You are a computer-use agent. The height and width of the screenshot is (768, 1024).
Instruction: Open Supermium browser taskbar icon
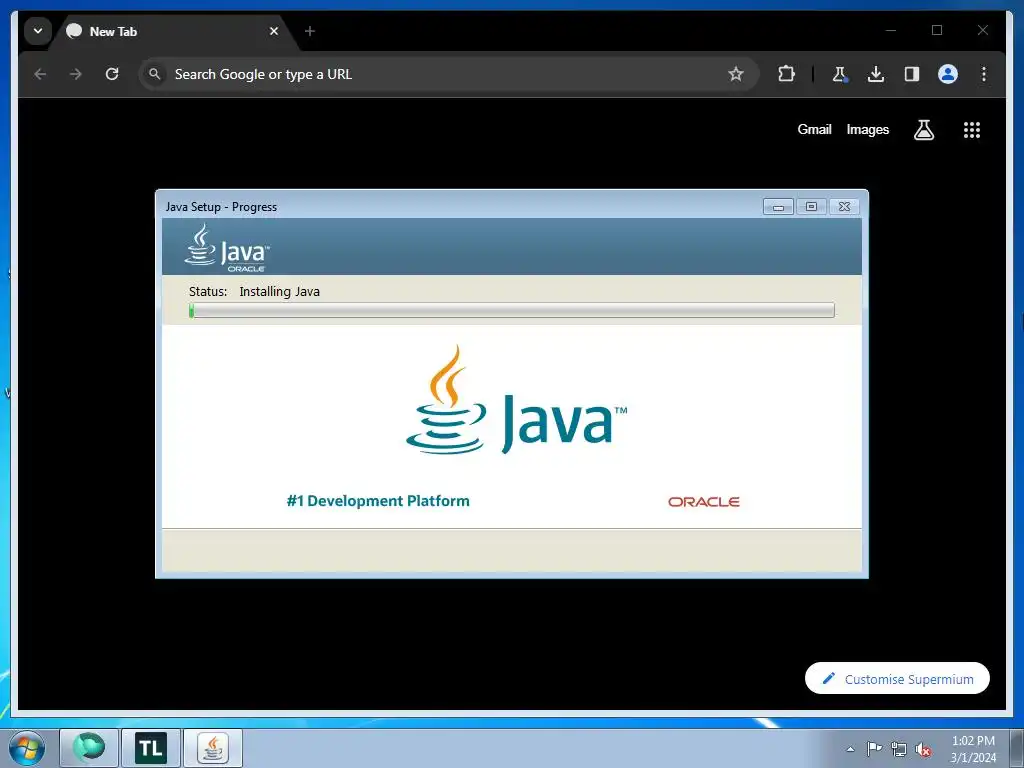[x=89, y=748]
